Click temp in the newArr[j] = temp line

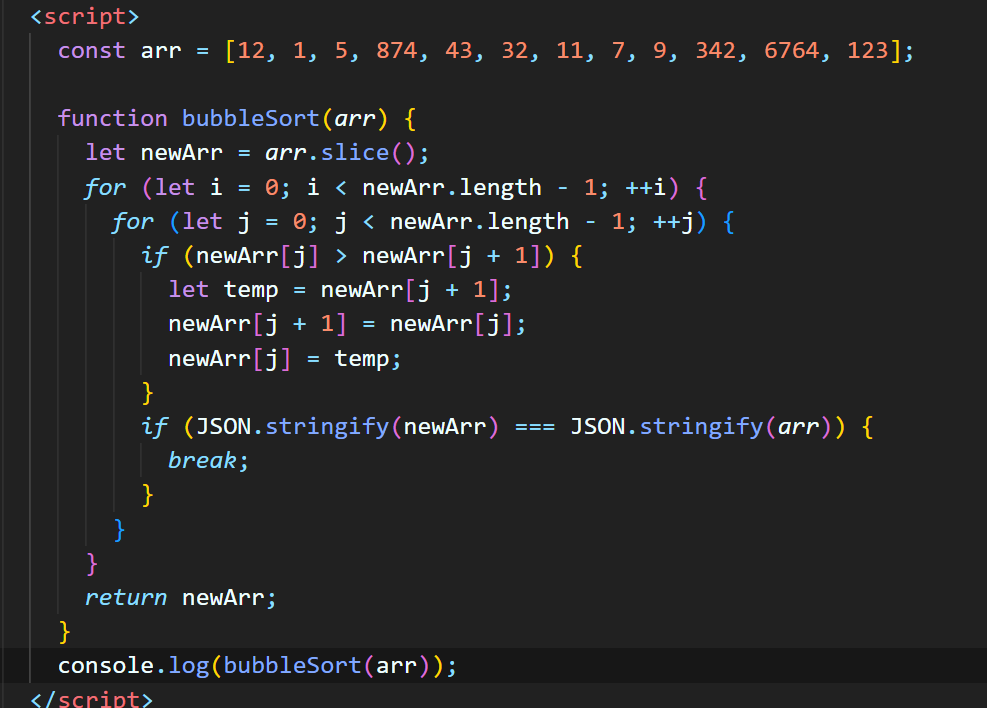pyautogui.click(x=362, y=358)
